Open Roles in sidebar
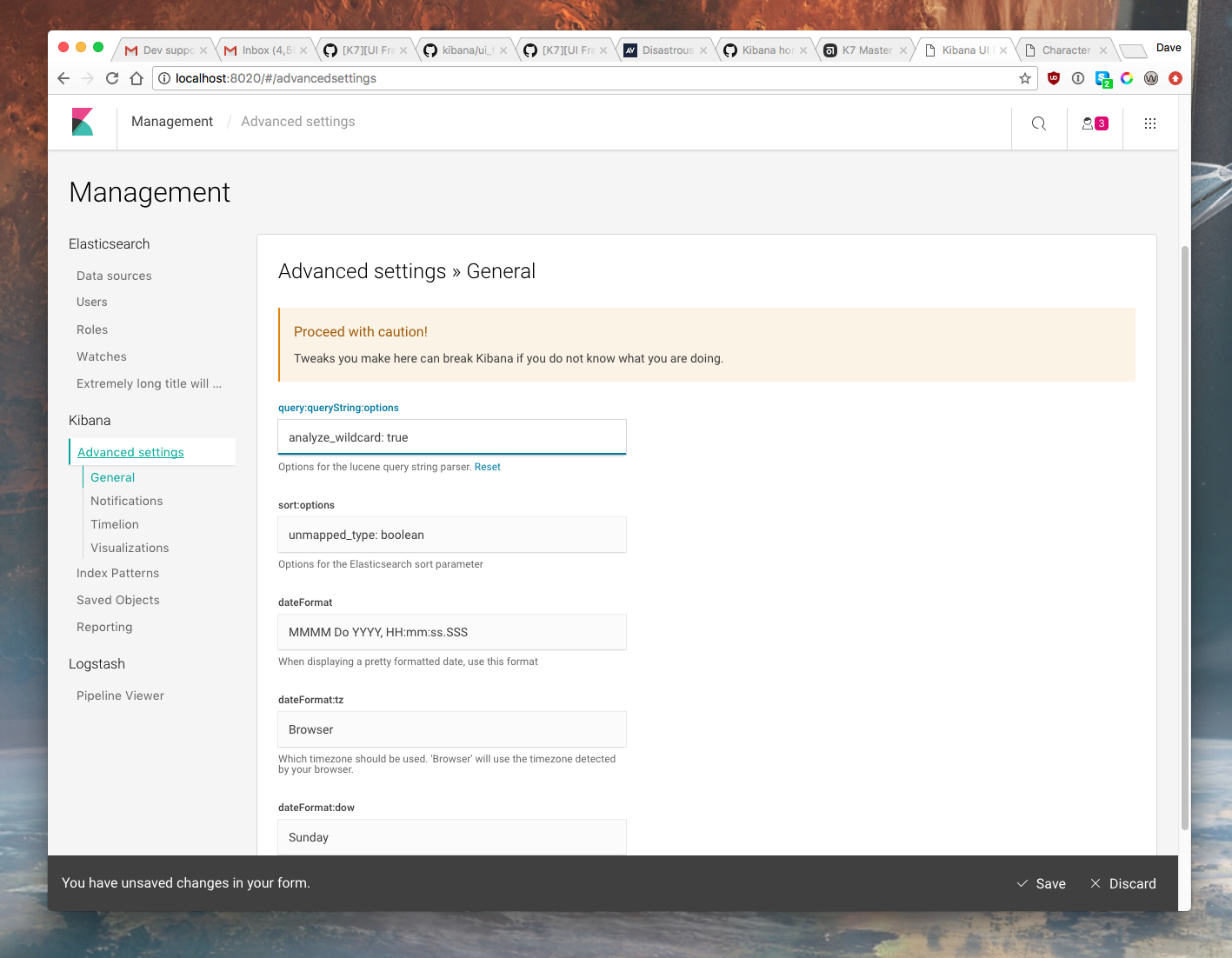This screenshot has height=958, width=1232. tap(92, 329)
